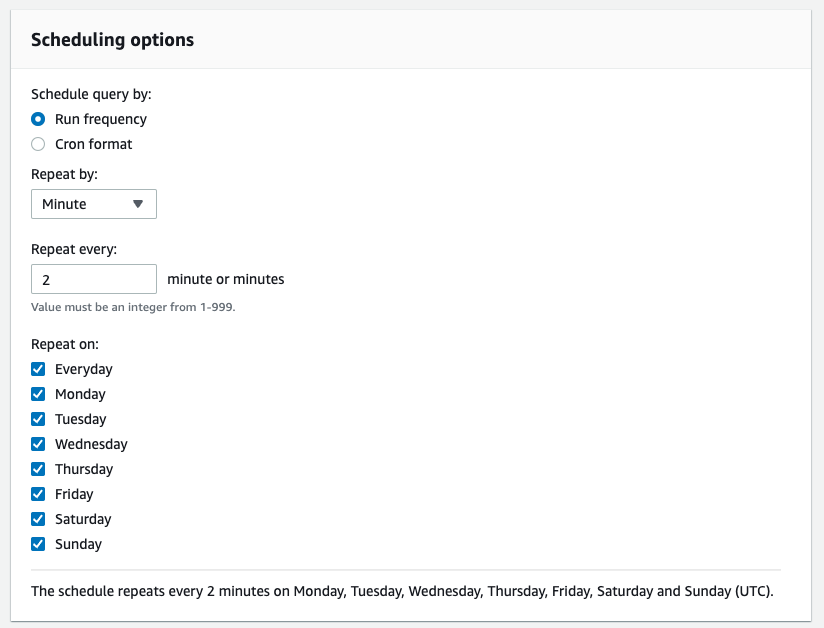This screenshot has height=628, width=824.
Task: Uncheck the Everyday checkbox
Action: pyautogui.click(x=38, y=369)
